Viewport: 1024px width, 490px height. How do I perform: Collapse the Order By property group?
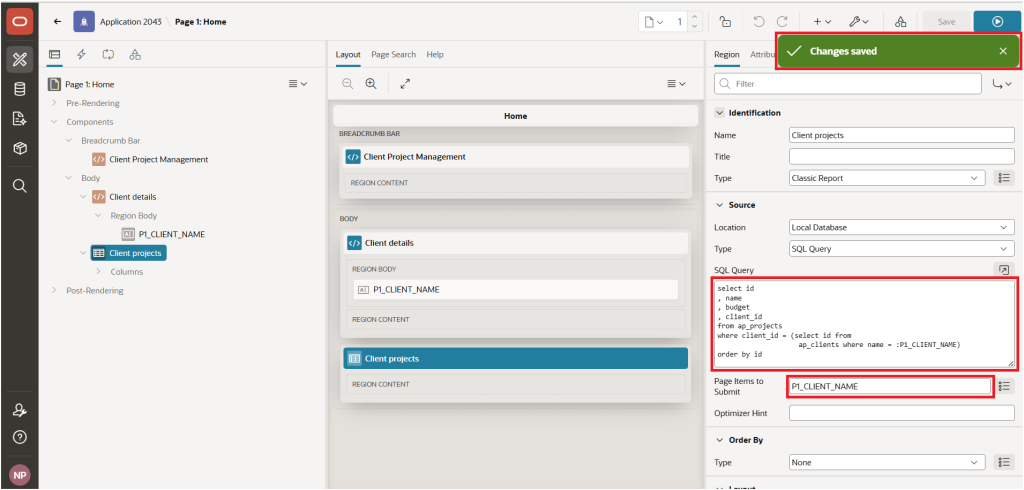tap(720, 440)
